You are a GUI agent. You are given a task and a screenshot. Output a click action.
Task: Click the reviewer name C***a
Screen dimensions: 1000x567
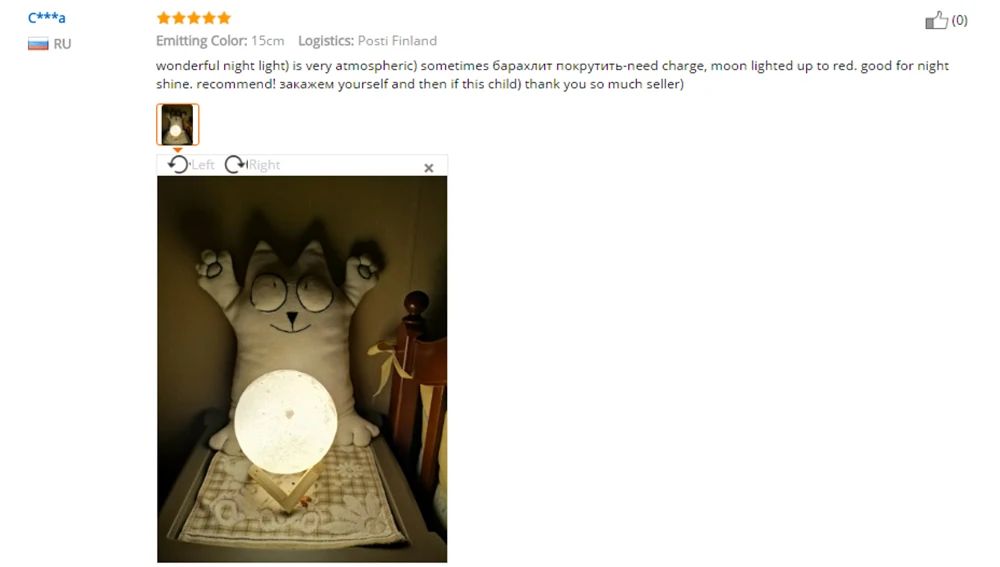click(47, 17)
